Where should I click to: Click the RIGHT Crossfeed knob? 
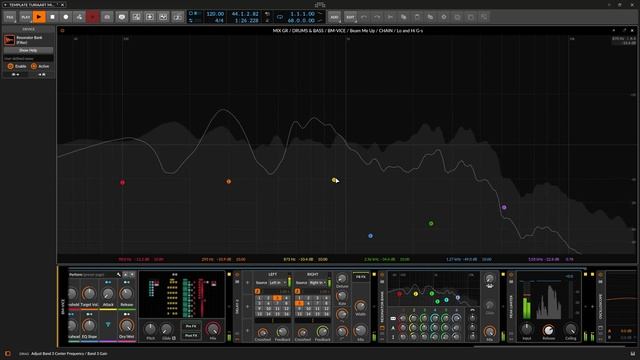302,332
